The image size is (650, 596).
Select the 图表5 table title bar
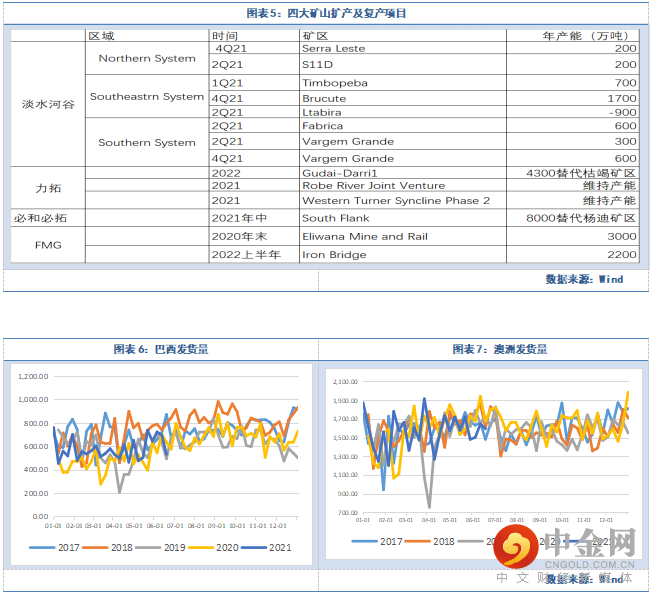pyautogui.click(x=325, y=13)
